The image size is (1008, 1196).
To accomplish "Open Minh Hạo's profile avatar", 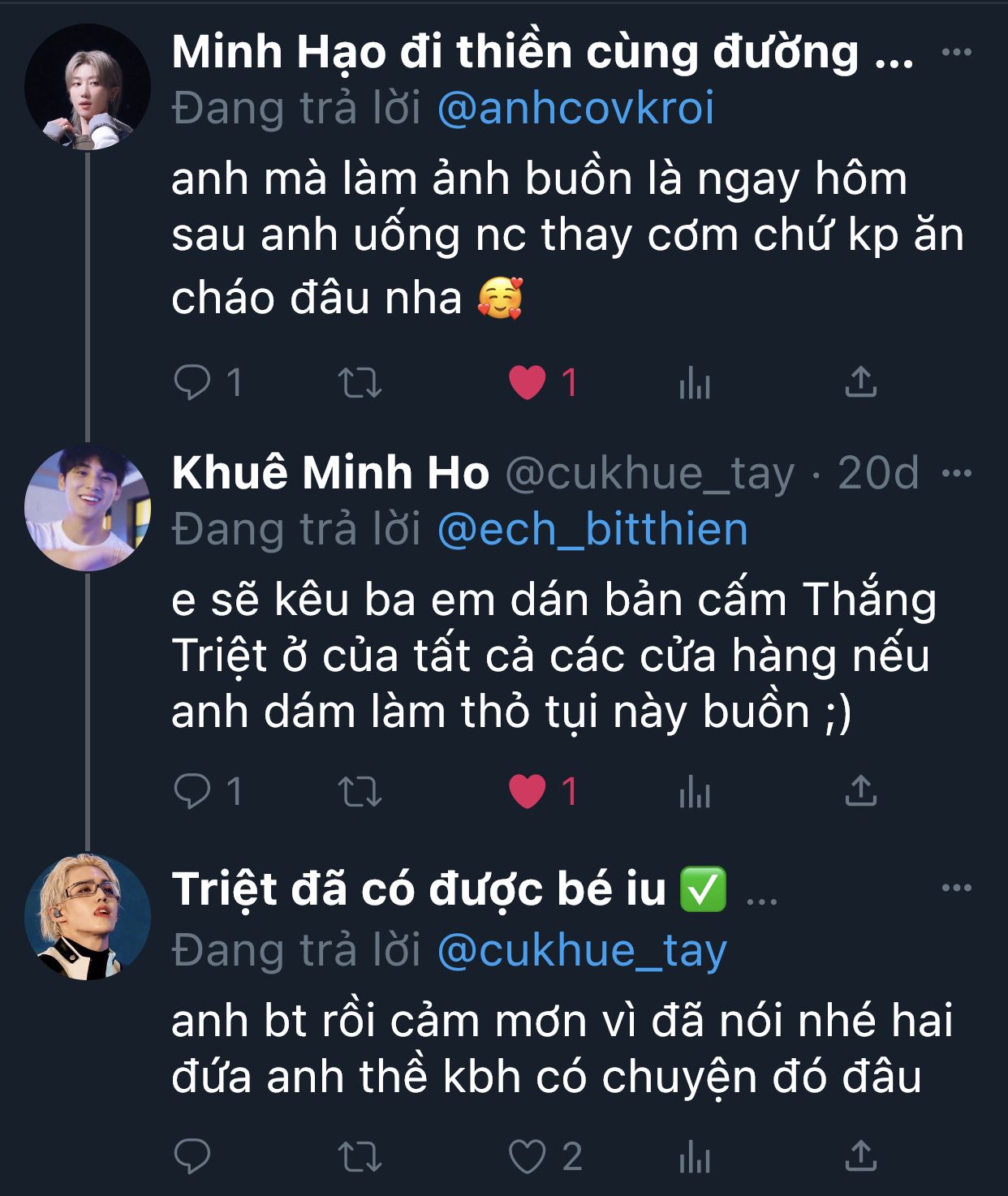I will pyautogui.click(x=88, y=87).
